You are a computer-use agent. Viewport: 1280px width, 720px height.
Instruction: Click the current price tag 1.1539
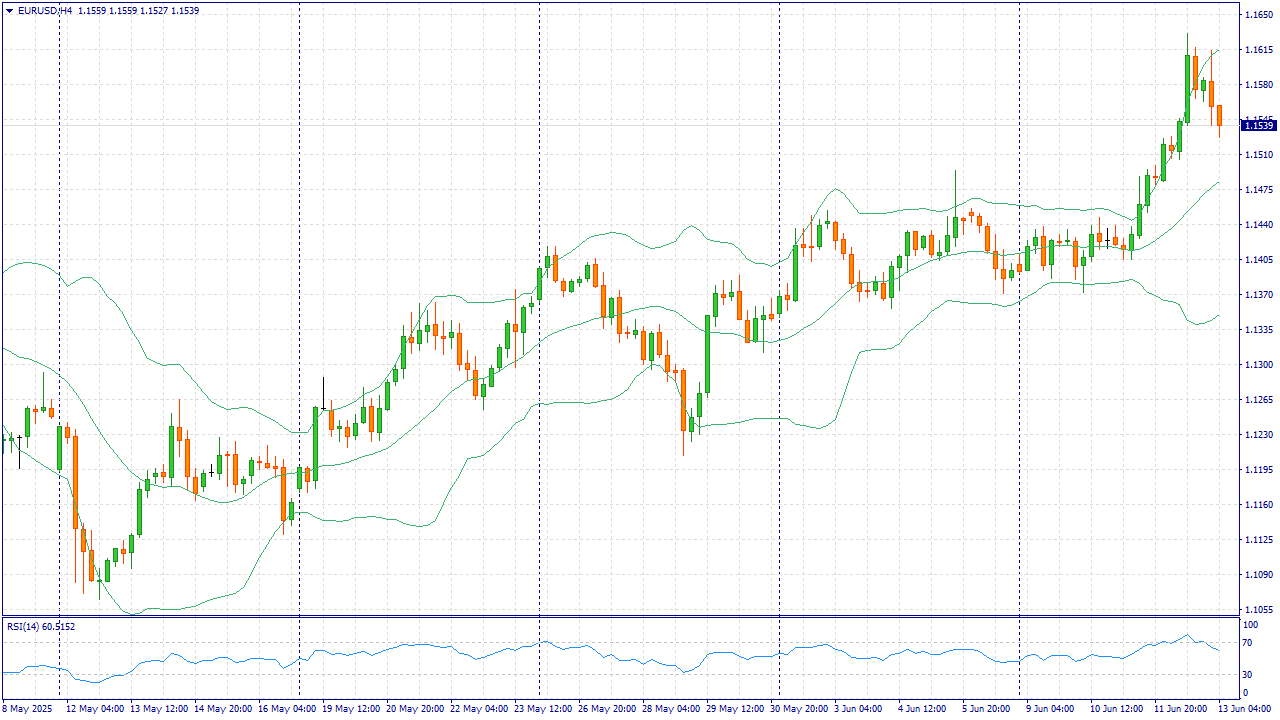pyautogui.click(x=1258, y=125)
